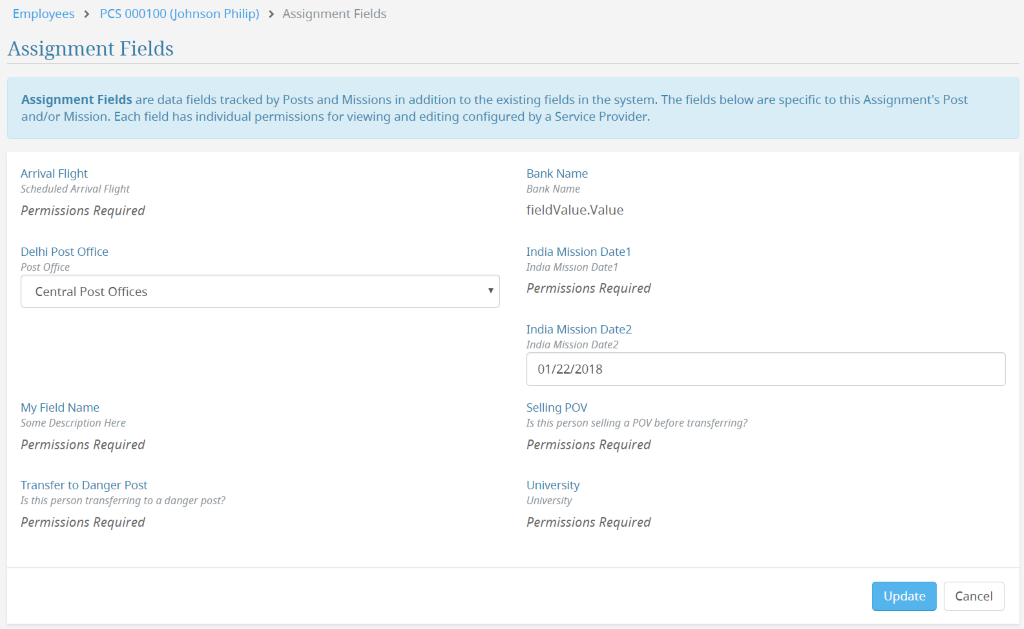
Task: Click the Bank Name field label
Action: tap(557, 174)
